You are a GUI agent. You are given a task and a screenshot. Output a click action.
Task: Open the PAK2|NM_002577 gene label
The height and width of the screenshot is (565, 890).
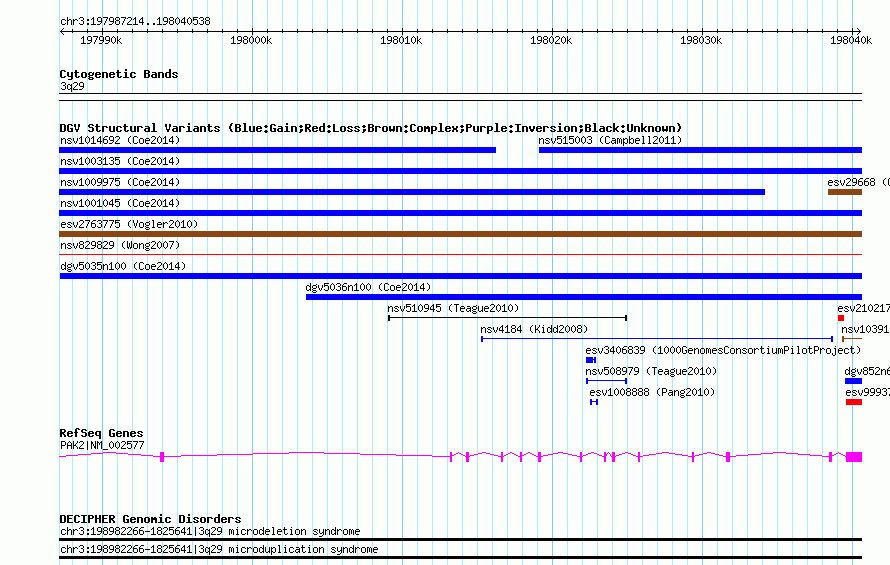(102, 445)
